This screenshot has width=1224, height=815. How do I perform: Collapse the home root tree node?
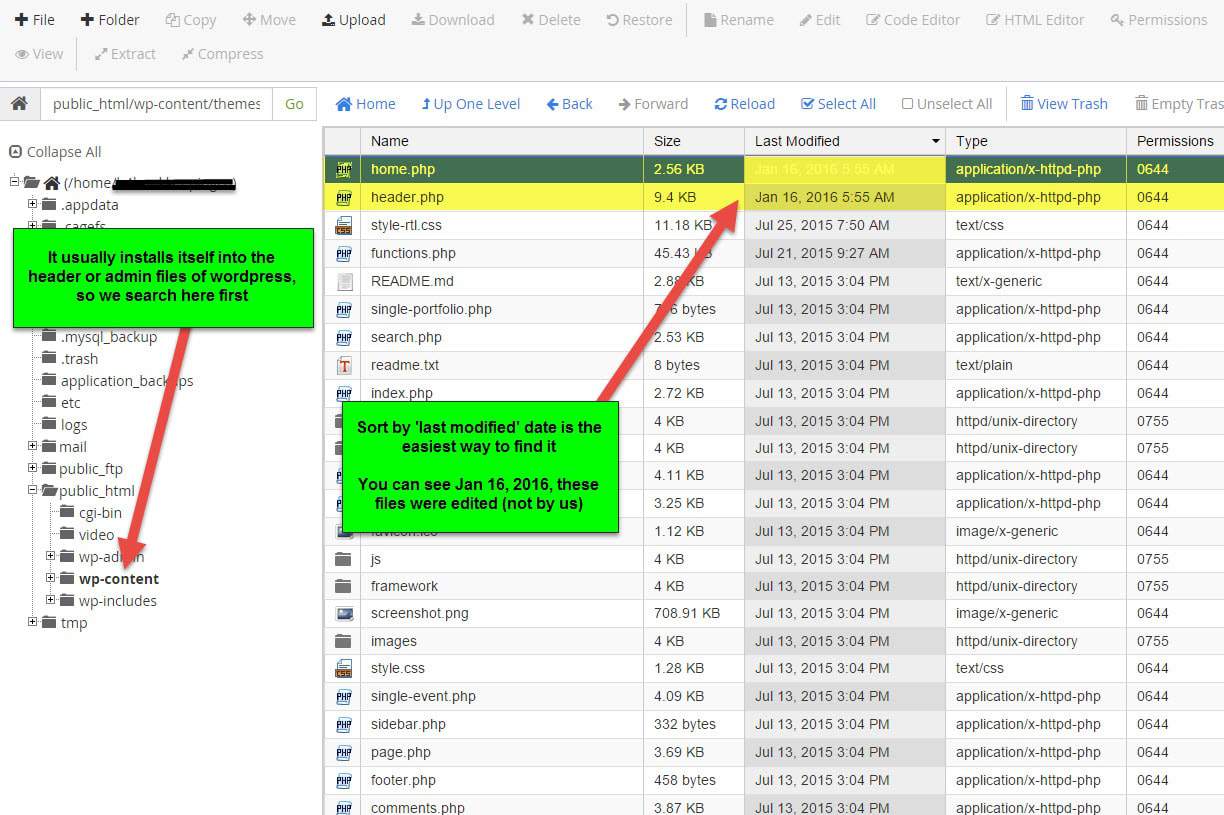click(14, 182)
